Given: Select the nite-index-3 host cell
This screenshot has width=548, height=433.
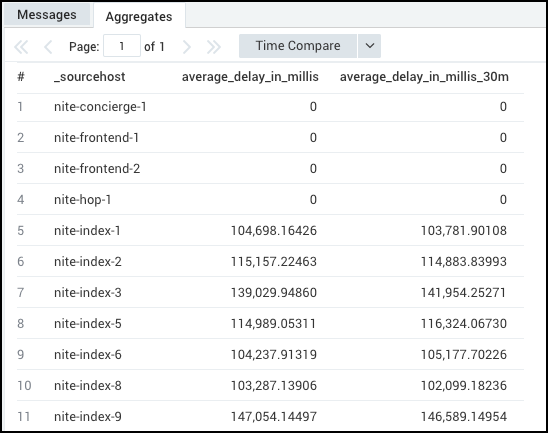Looking at the screenshot, I should point(88,293).
